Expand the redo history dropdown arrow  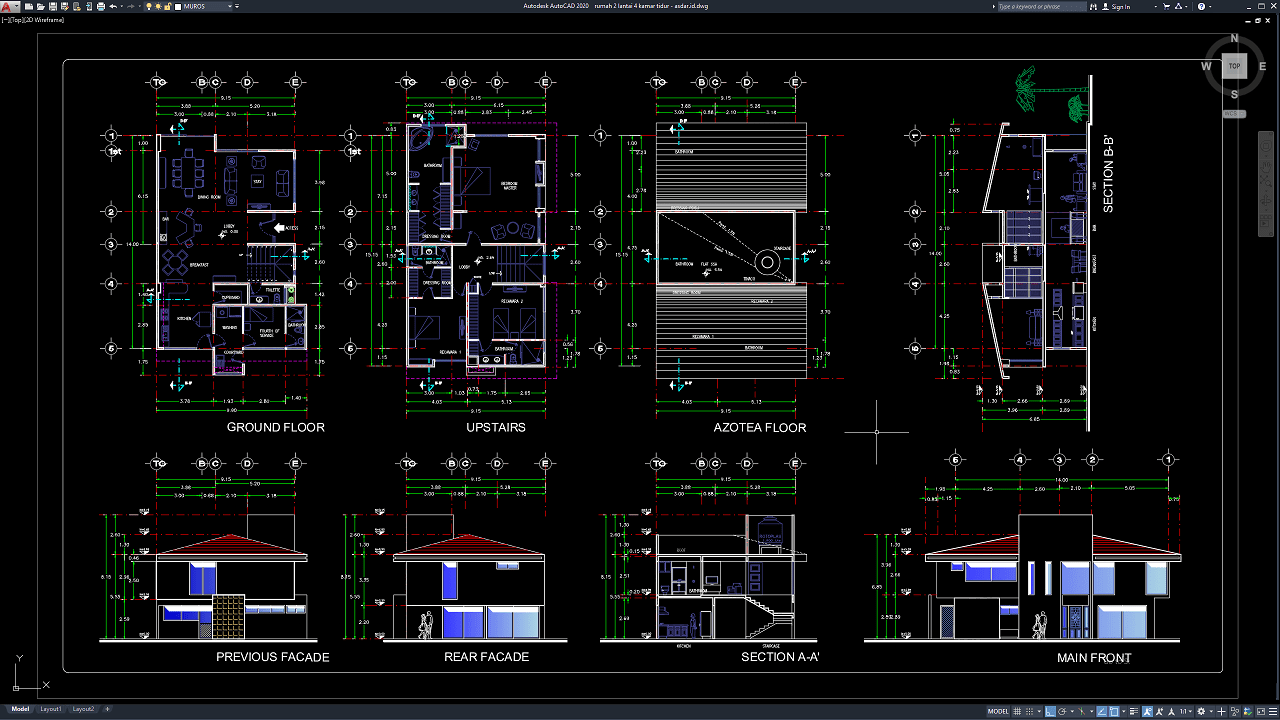click(x=139, y=6)
